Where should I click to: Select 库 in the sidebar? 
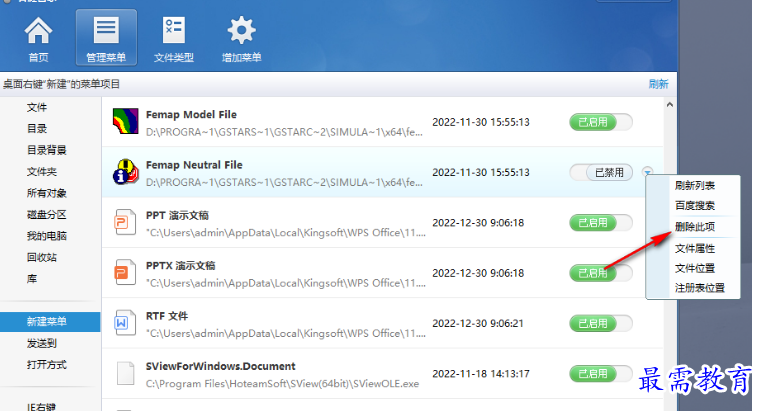tap(32, 279)
